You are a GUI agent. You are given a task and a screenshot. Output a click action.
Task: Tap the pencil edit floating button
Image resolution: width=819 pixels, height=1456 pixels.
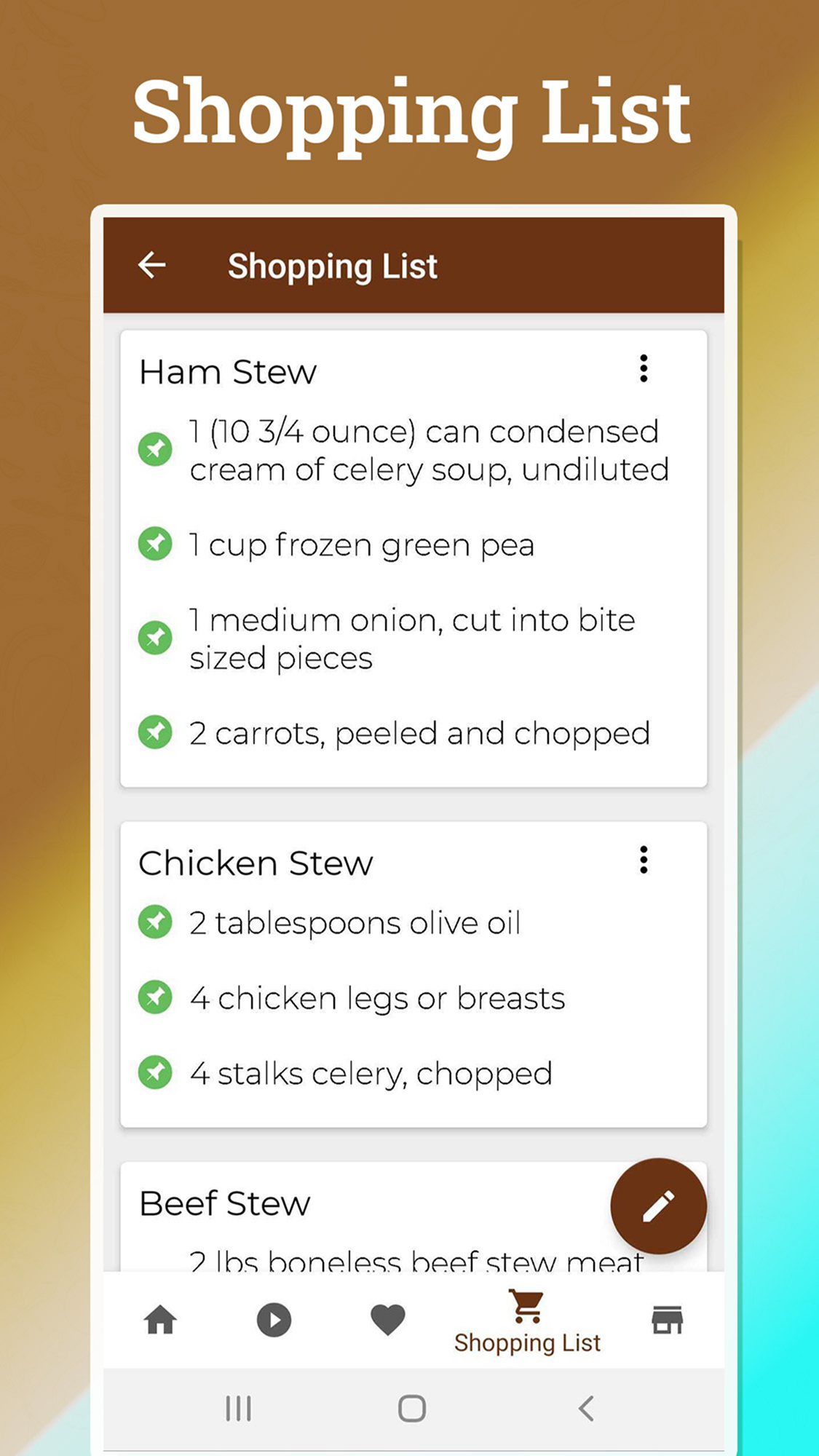click(658, 1206)
